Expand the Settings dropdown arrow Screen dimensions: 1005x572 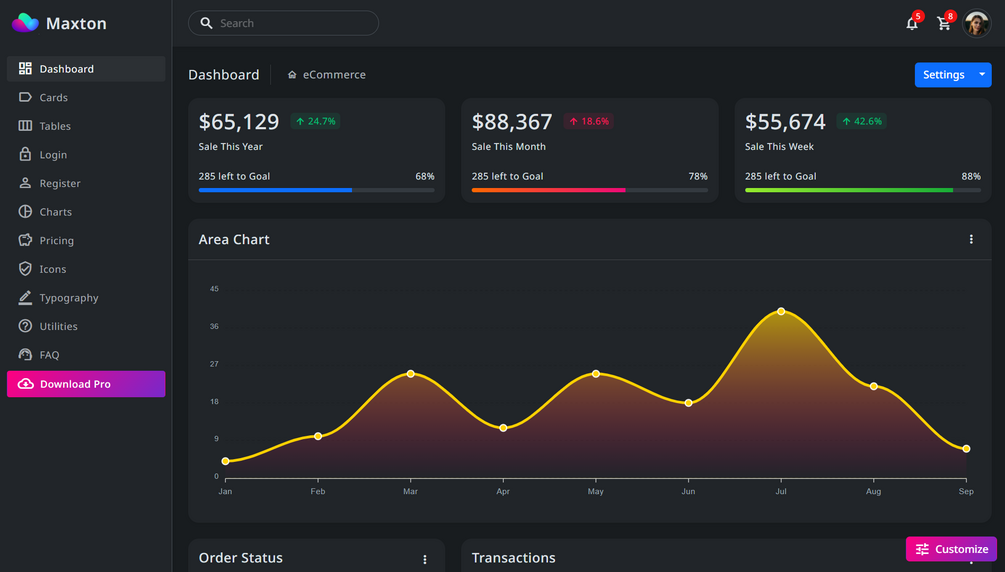click(982, 74)
